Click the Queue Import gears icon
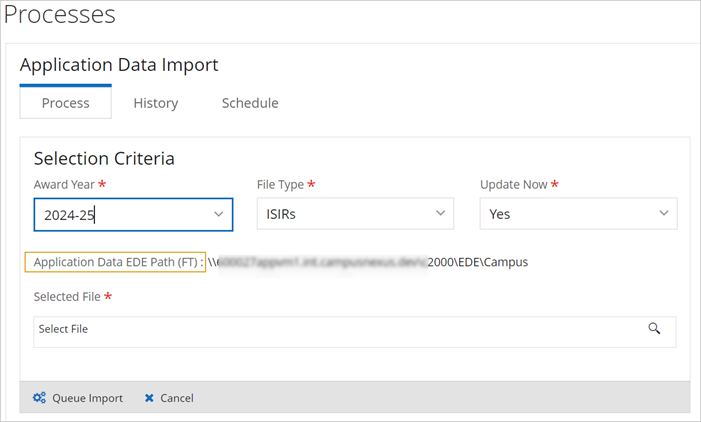 click(39, 397)
